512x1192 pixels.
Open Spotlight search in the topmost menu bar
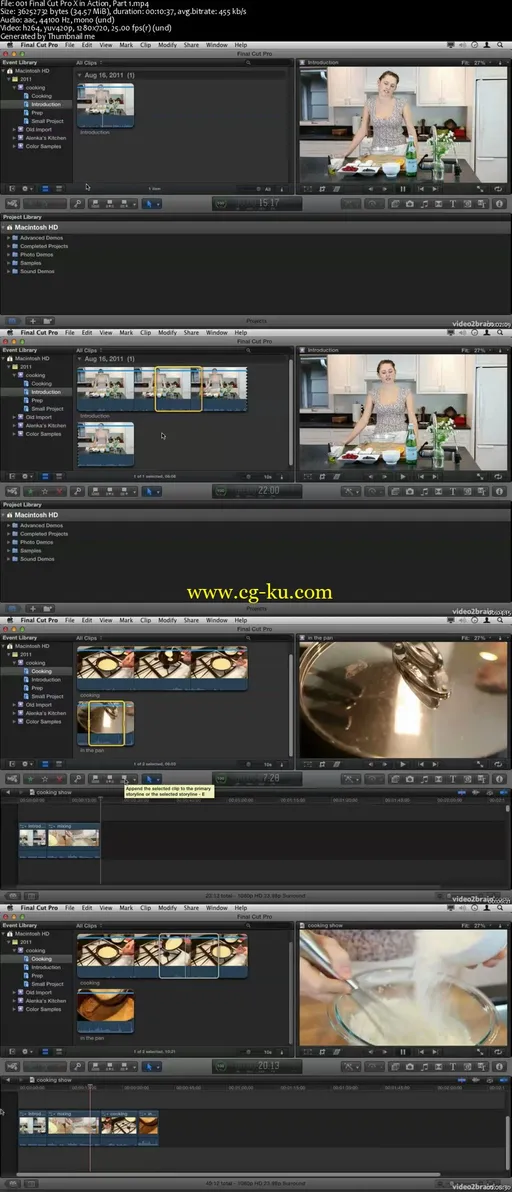[502, 45]
